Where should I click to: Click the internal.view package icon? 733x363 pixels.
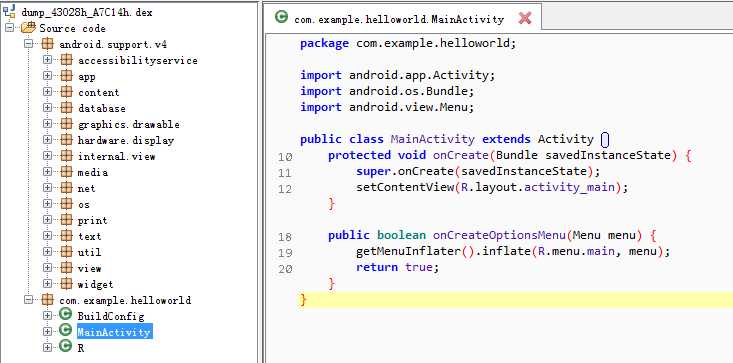tap(67, 156)
